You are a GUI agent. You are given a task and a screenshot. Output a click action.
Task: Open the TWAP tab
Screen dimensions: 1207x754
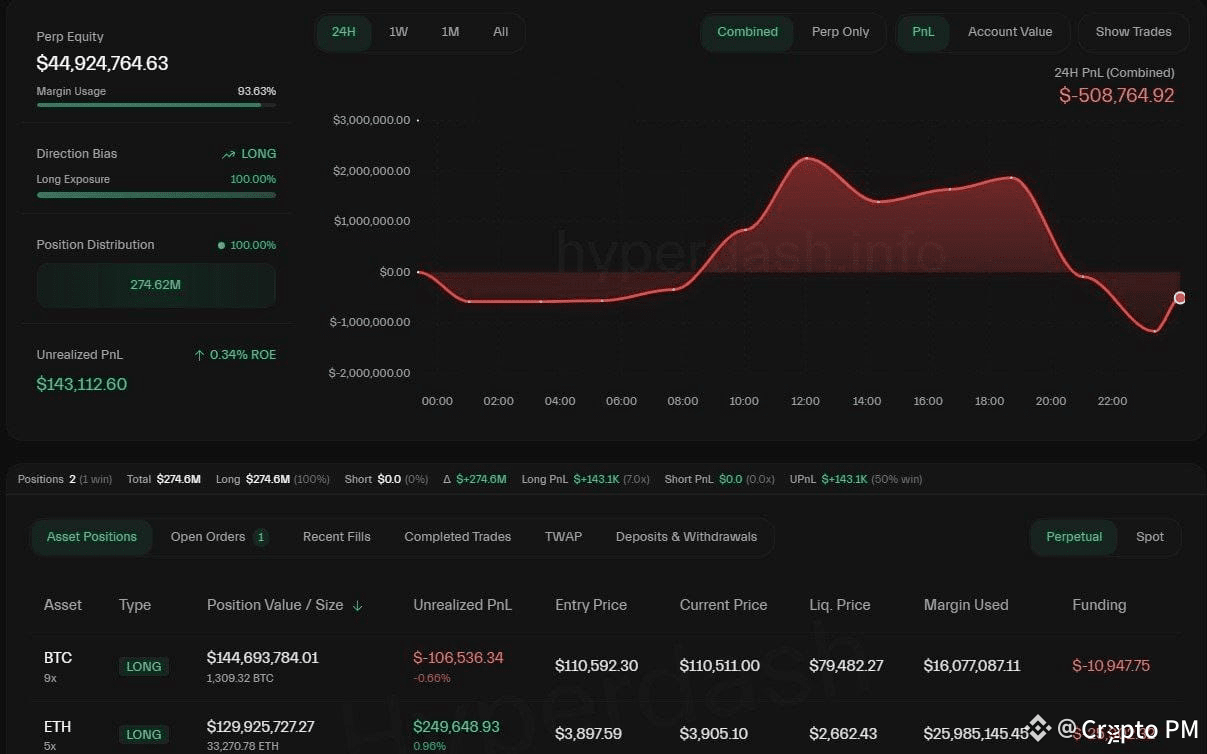tap(563, 536)
